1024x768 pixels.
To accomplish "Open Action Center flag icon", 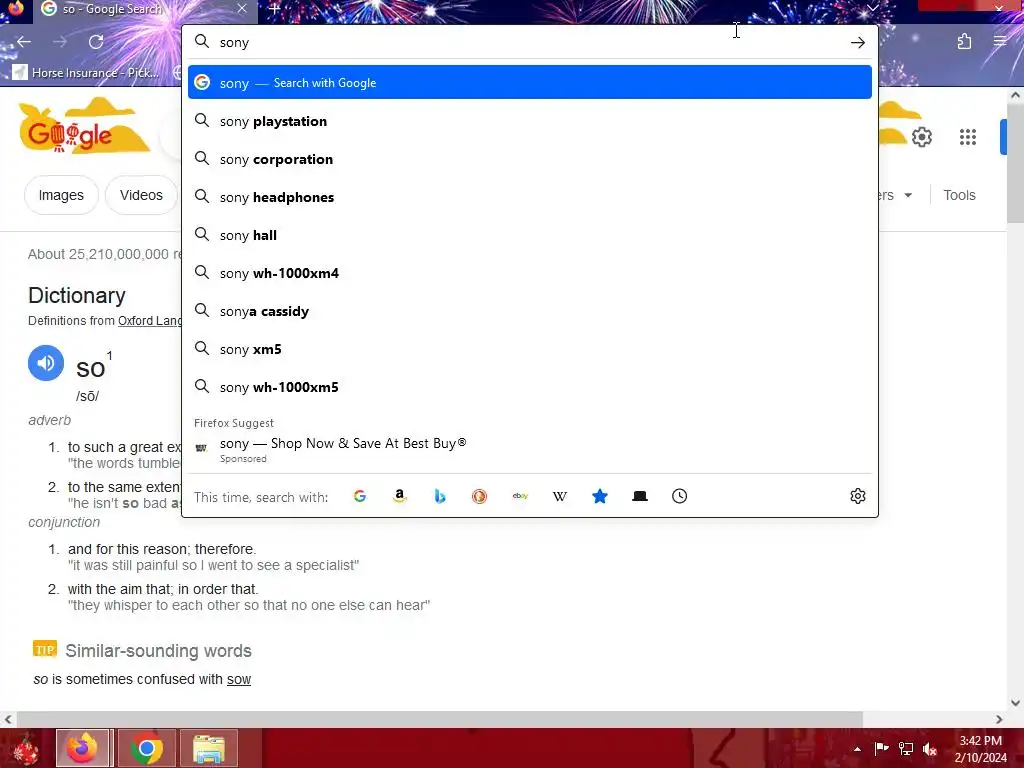I will (x=882, y=749).
